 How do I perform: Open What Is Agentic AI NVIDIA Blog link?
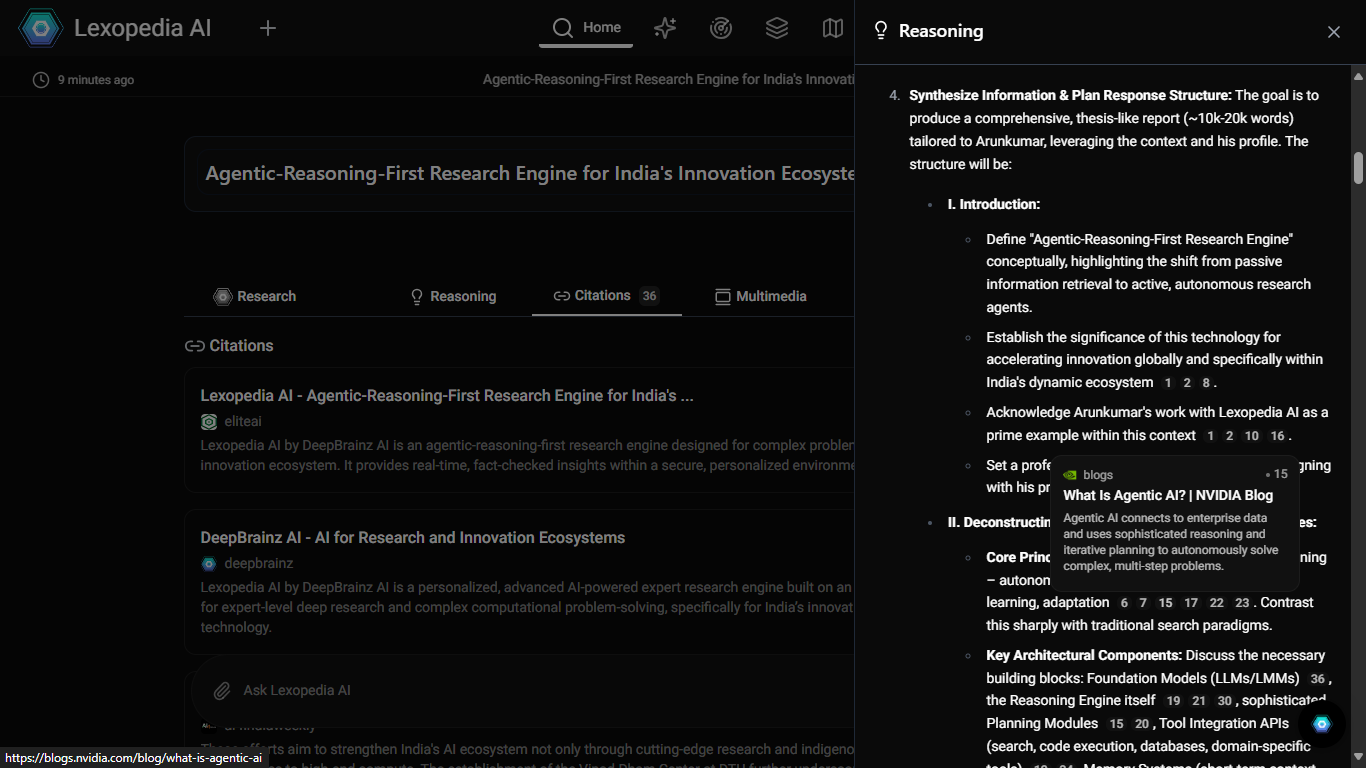point(1168,495)
